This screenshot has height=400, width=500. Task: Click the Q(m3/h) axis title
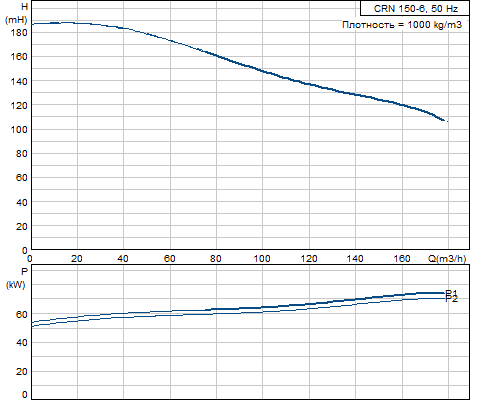(447, 258)
